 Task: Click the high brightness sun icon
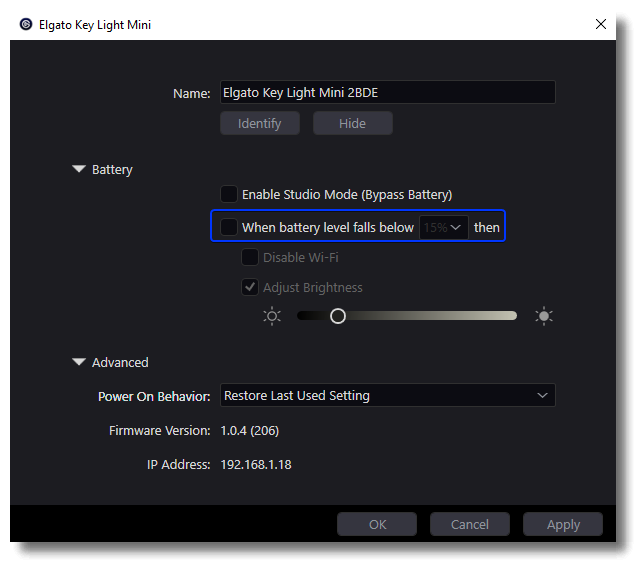[x=544, y=316]
